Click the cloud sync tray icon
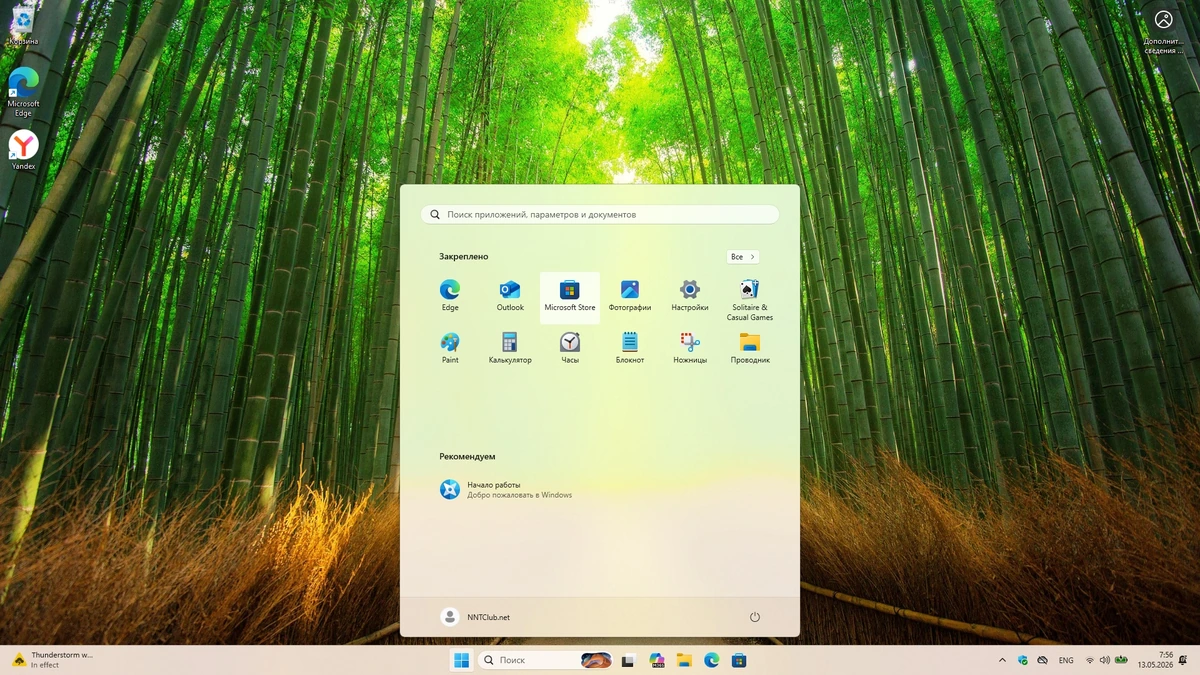Viewport: 1200px width, 675px height. tap(1043, 660)
